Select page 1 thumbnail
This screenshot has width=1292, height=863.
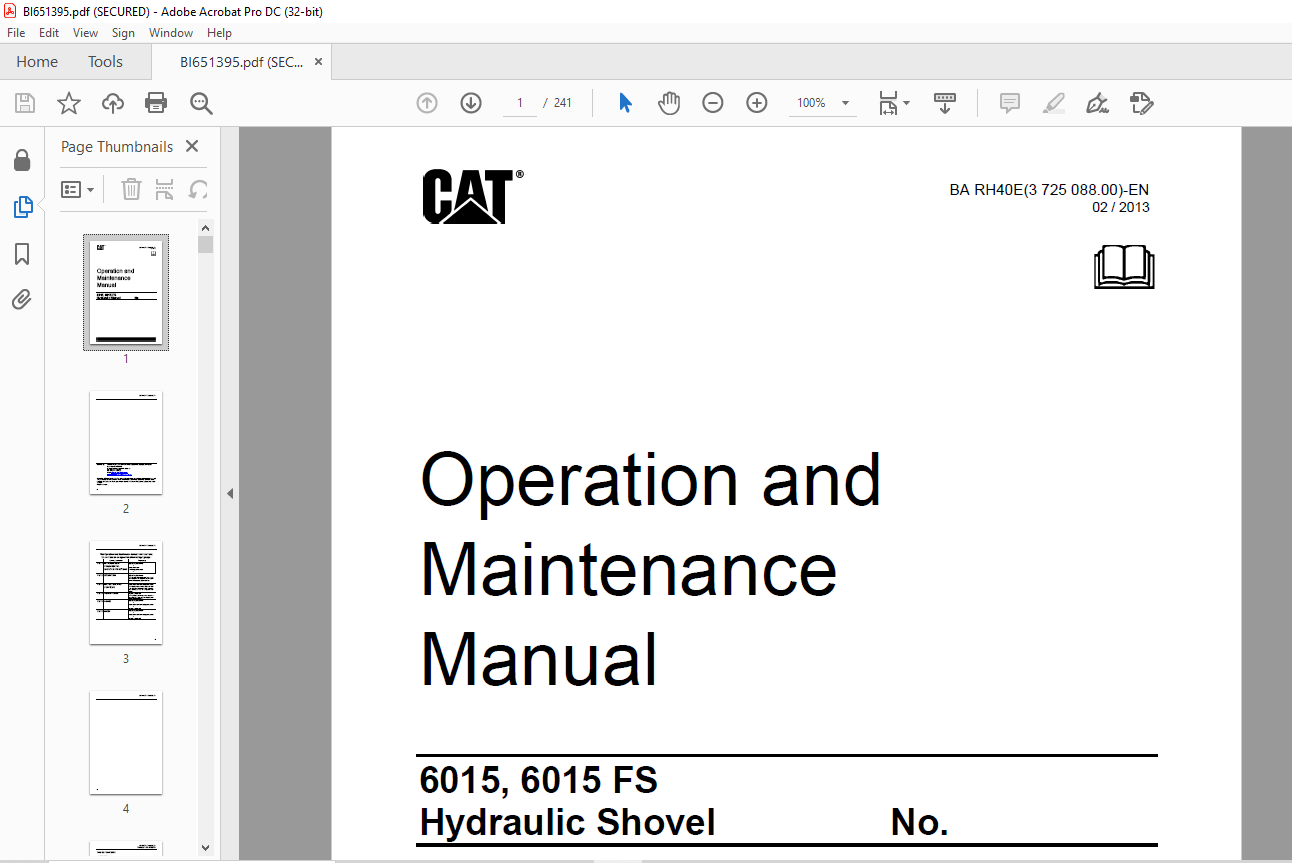pos(126,293)
